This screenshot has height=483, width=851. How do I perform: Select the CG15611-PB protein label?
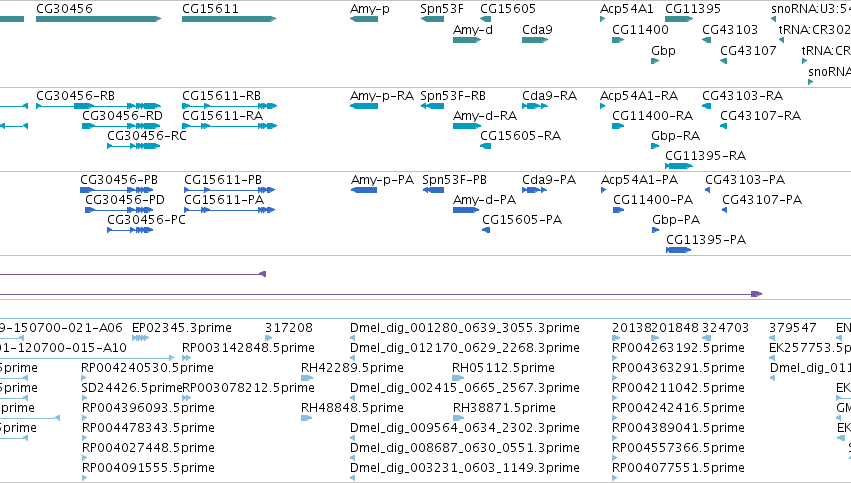pos(223,180)
